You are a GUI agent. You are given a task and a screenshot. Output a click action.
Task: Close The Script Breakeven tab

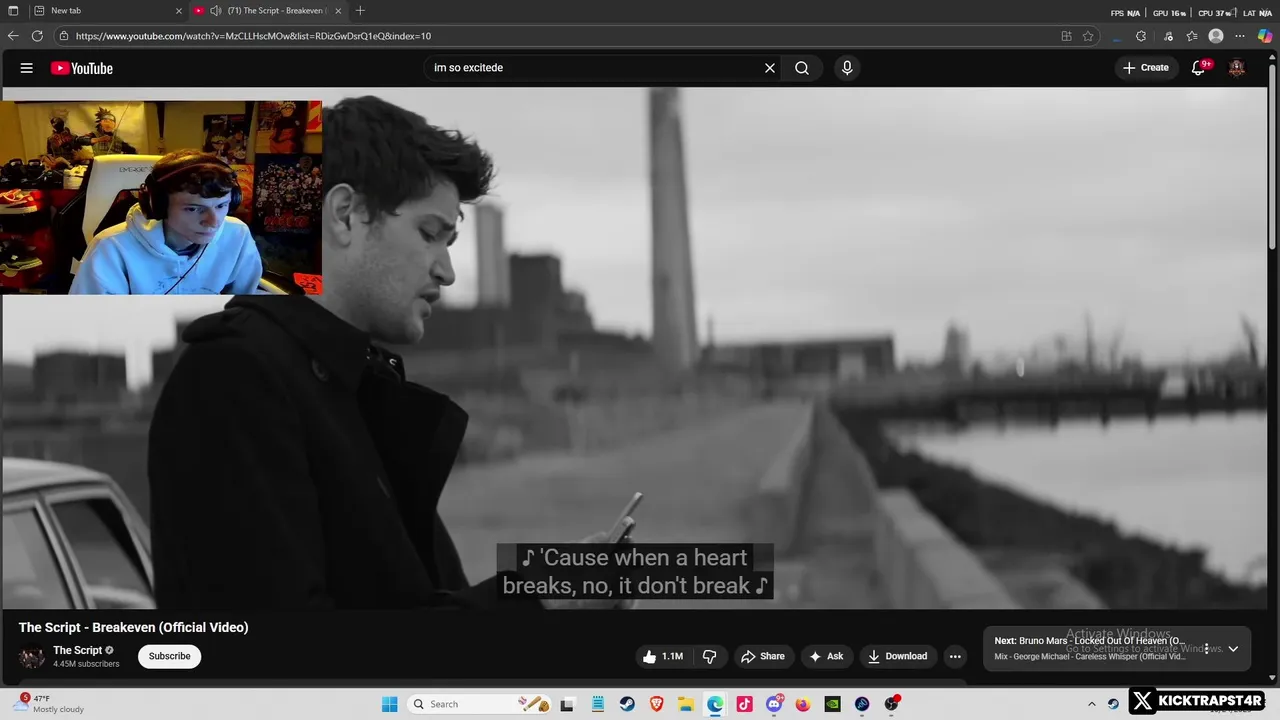338,11
